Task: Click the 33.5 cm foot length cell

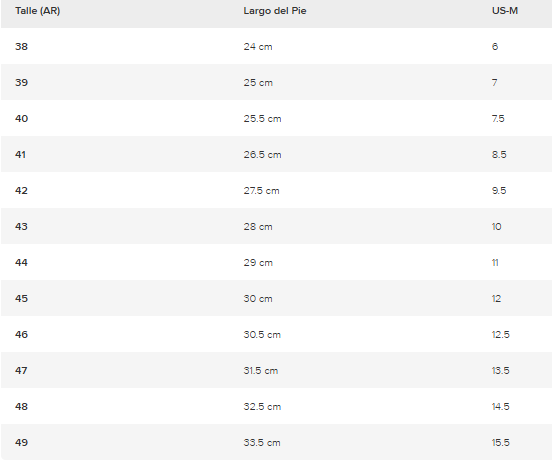Action: 262,443
